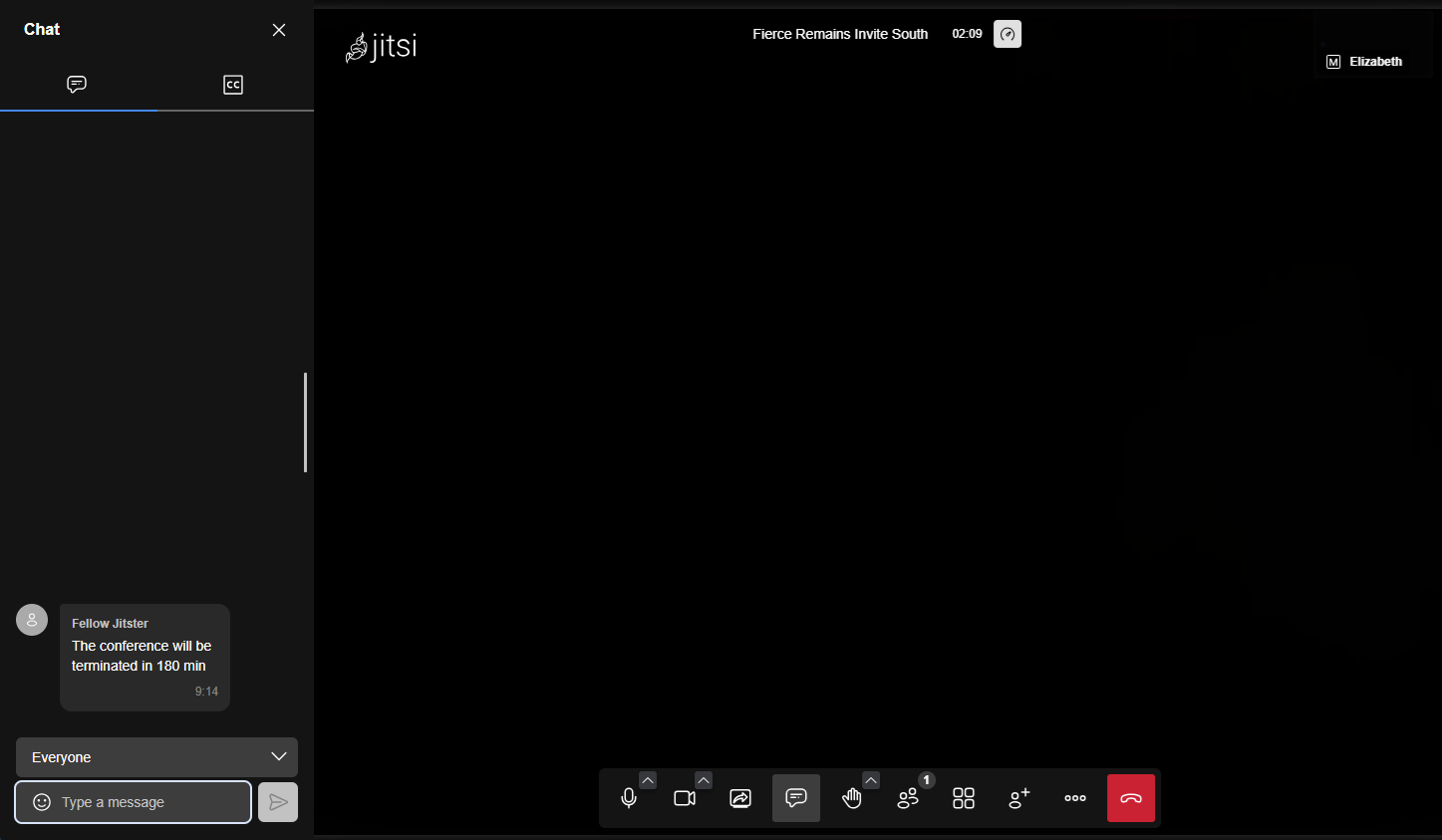Expand the audio device options chevron
Image resolution: width=1442 pixels, height=840 pixels.
(649, 779)
